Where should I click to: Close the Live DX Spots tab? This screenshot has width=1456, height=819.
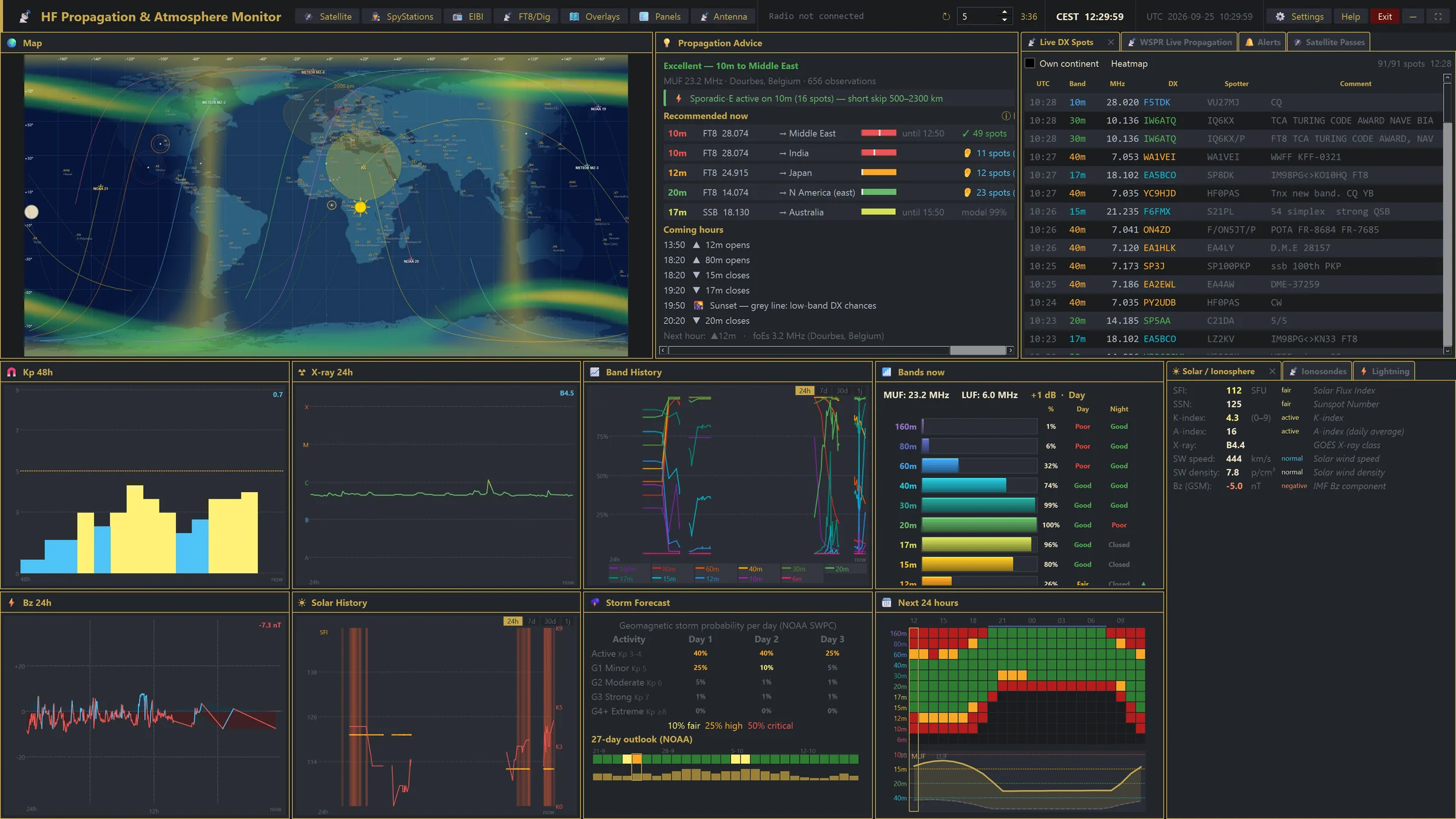point(1110,42)
